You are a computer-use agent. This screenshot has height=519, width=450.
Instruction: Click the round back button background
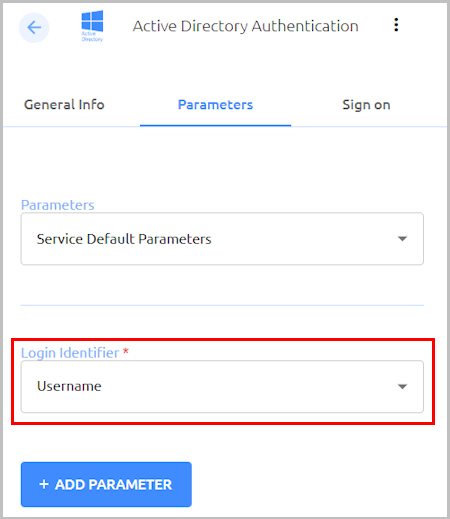point(34,28)
